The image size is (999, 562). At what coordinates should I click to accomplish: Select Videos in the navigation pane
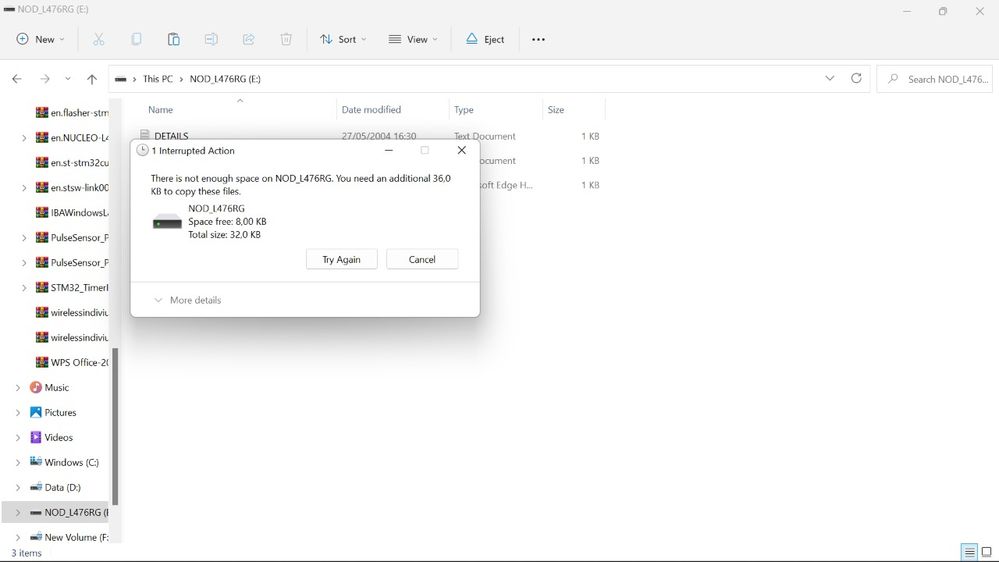coord(59,437)
